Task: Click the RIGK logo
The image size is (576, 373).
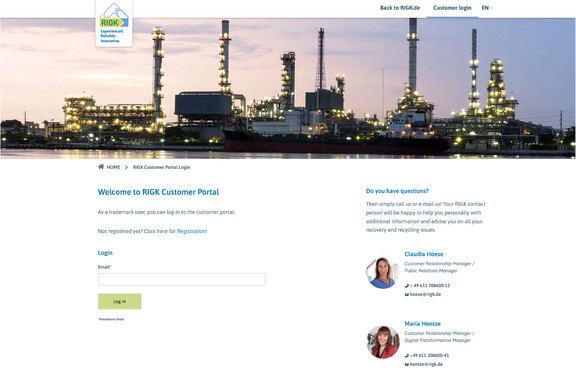Action: tap(114, 23)
